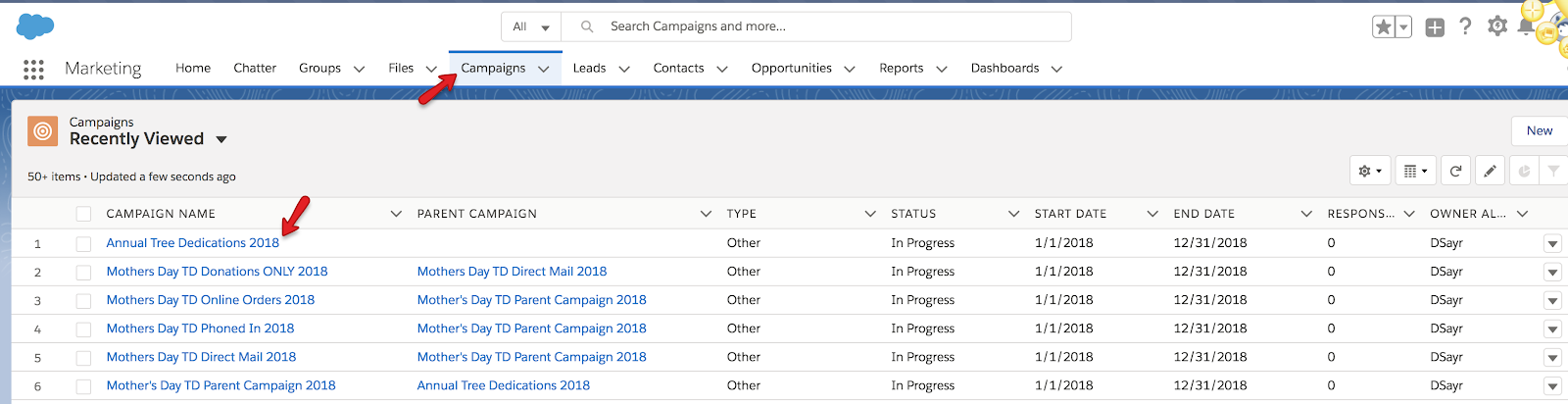Open the All search scope dropdown

[531, 26]
